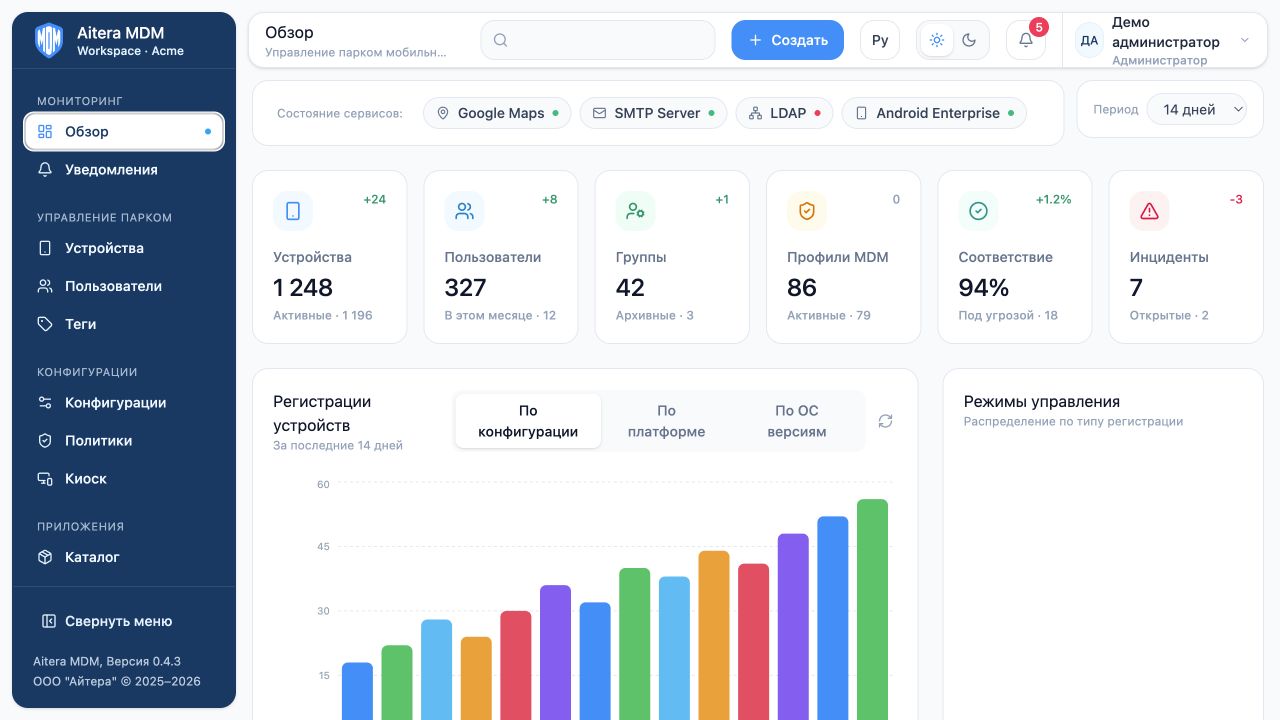Click the map pin icon in Google Maps chip
1280x720 pixels.
[x=443, y=113]
